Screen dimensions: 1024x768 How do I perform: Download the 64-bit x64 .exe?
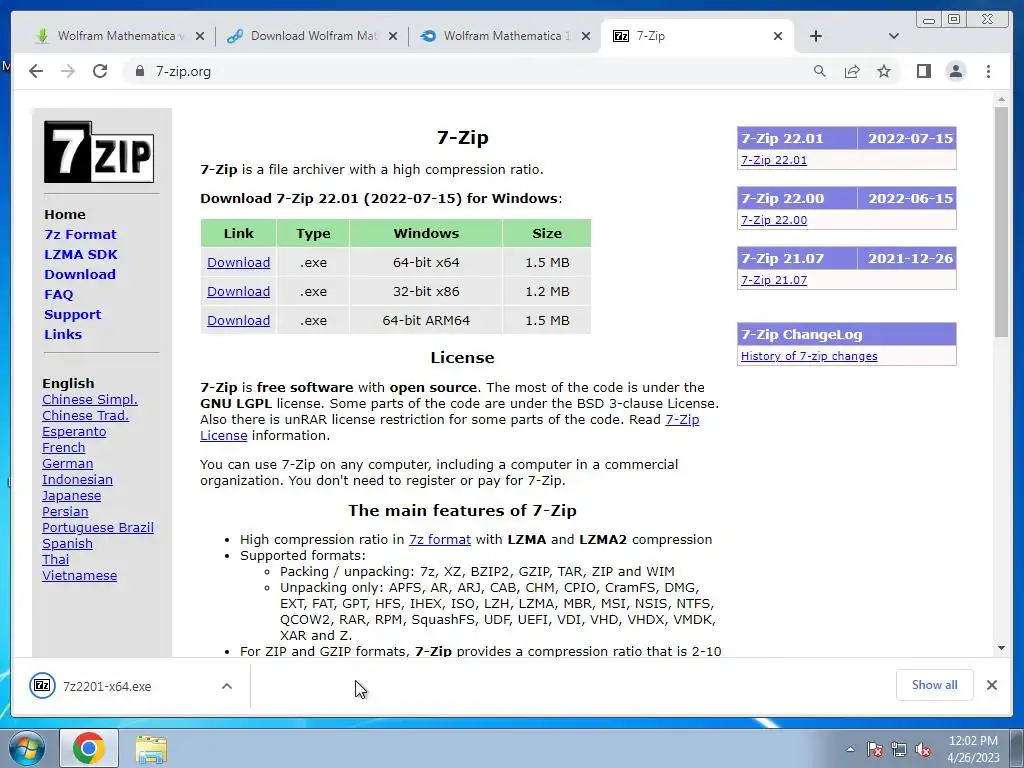point(238,263)
